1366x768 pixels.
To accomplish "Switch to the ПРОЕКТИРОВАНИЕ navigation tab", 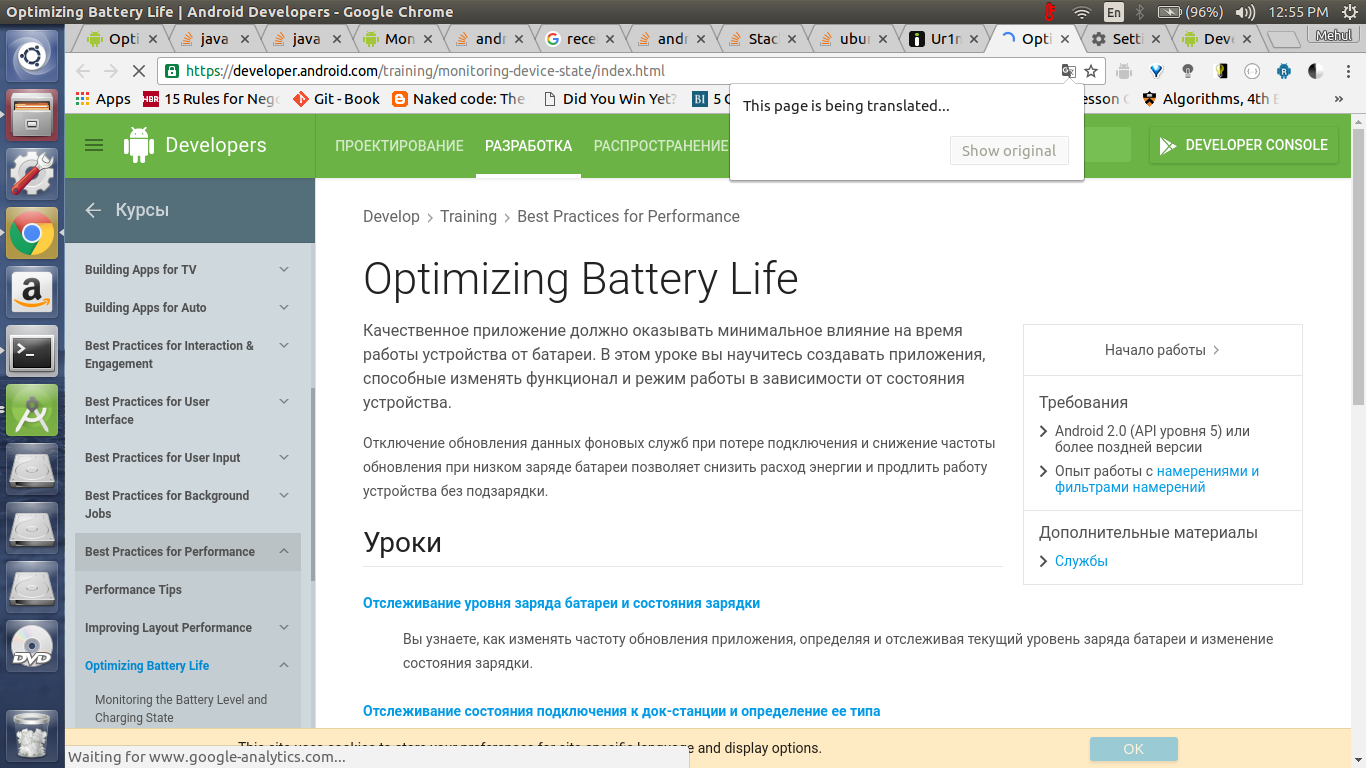I will tap(399, 146).
